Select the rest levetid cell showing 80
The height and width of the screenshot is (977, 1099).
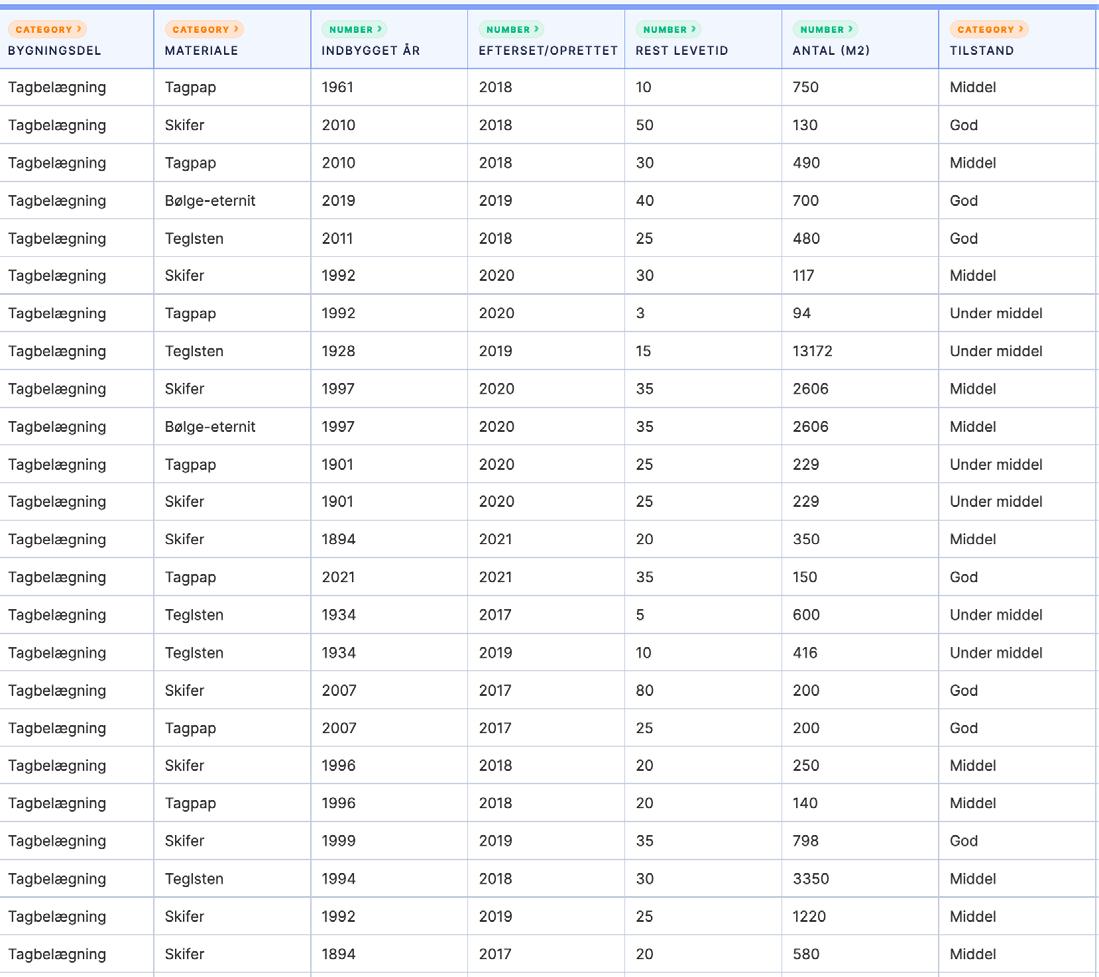(644, 690)
